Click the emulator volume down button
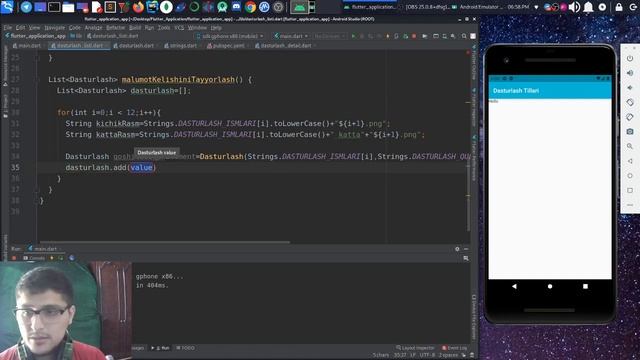 pyautogui.click(x=630, y=87)
